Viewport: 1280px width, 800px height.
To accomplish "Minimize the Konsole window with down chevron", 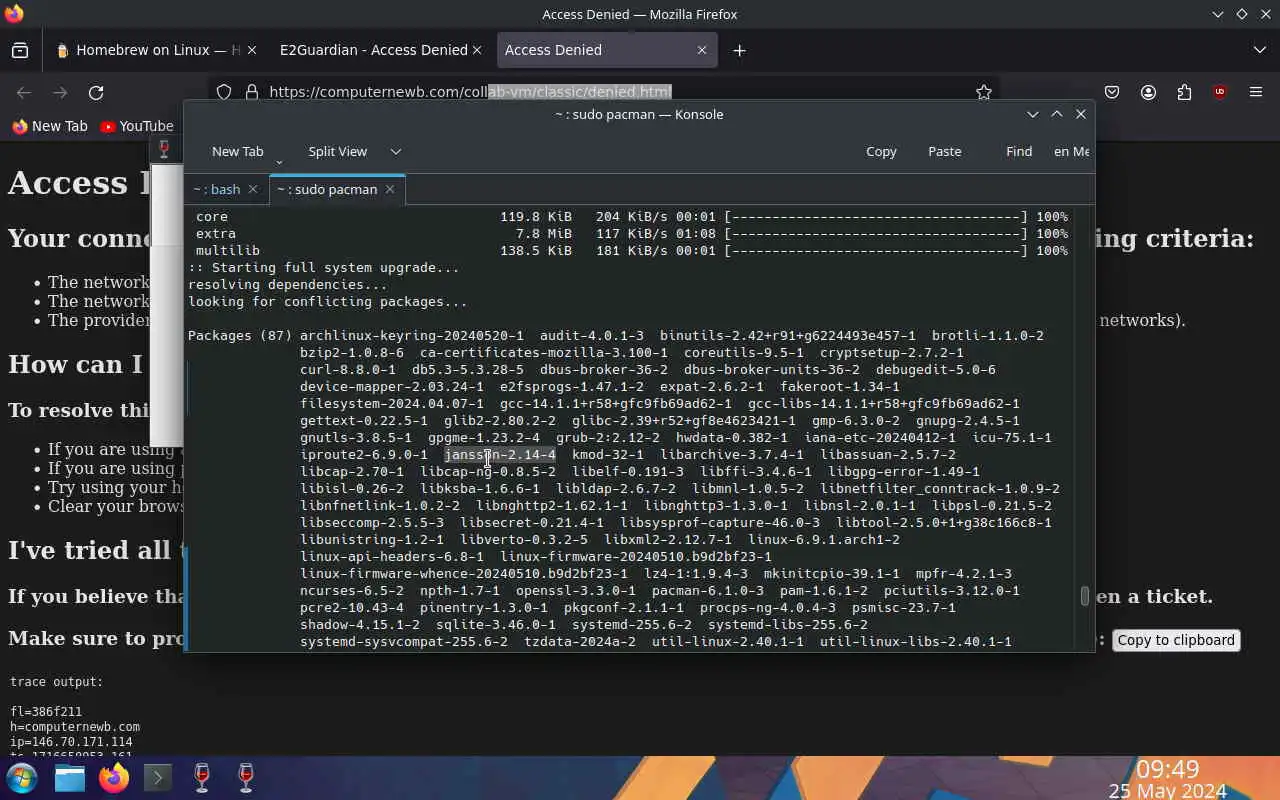I will click(1033, 114).
